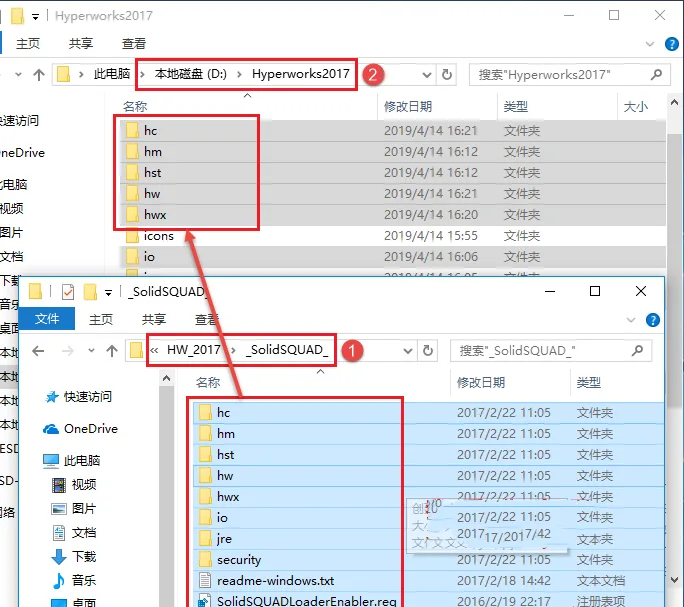Click refresh button in Hyperworks2017 address bar

(x=447, y=75)
